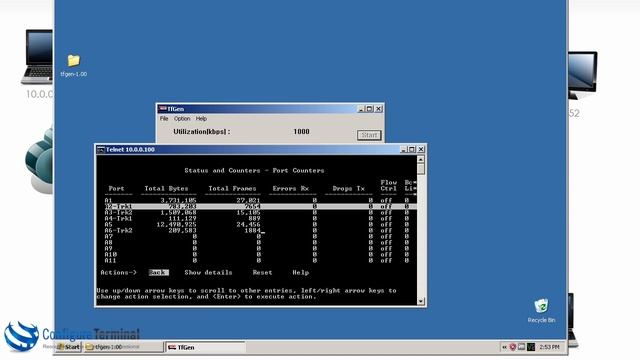Select Back action in Telnet window
The width and height of the screenshot is (640, 360).
[x=158, y=273]
